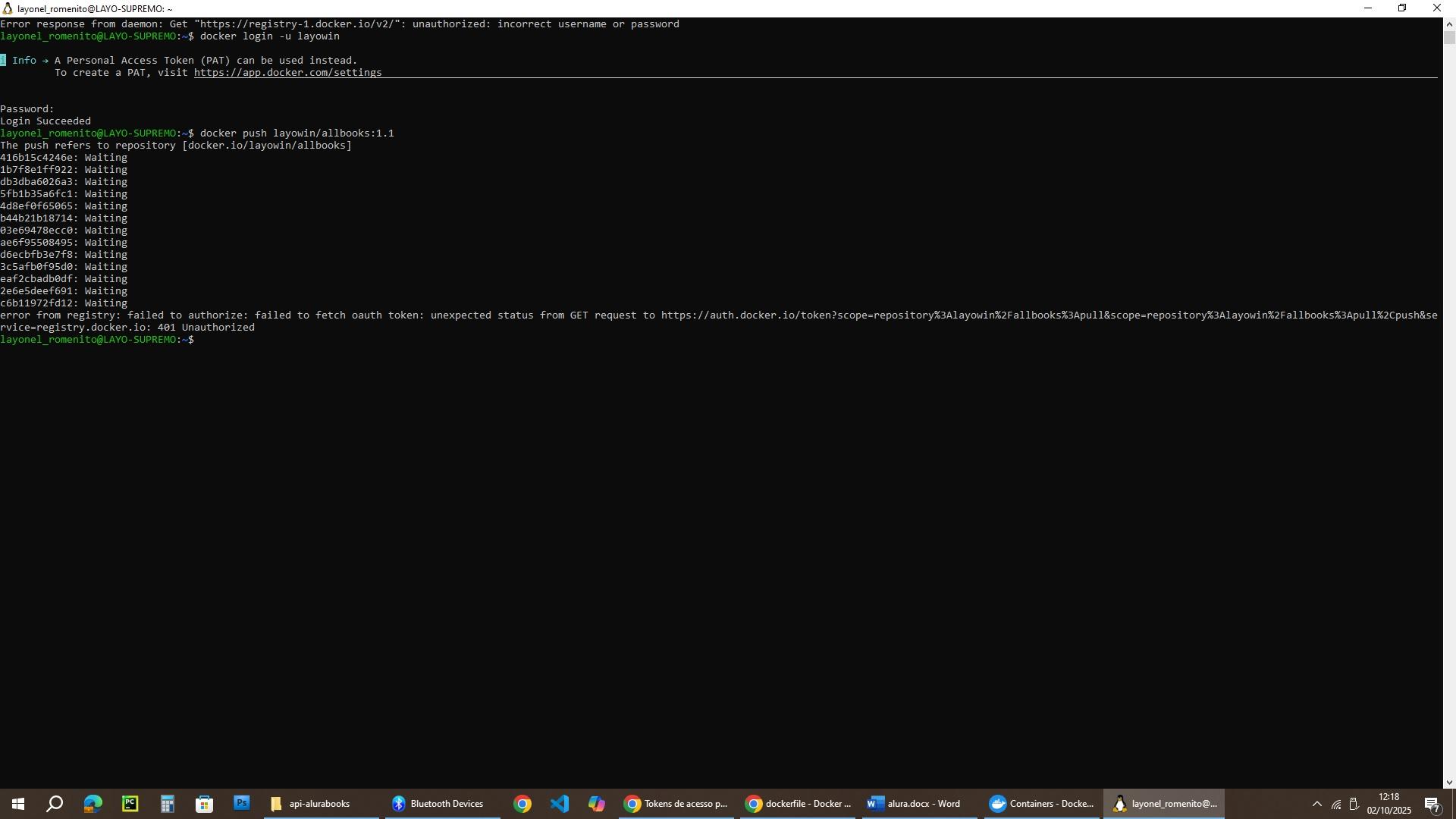Open PyCharm from the taskbar
1456x819 pixels.
(130, 804)
